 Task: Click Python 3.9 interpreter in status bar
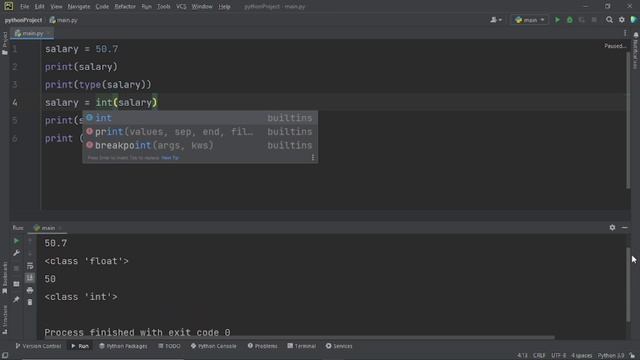[611, 356]
